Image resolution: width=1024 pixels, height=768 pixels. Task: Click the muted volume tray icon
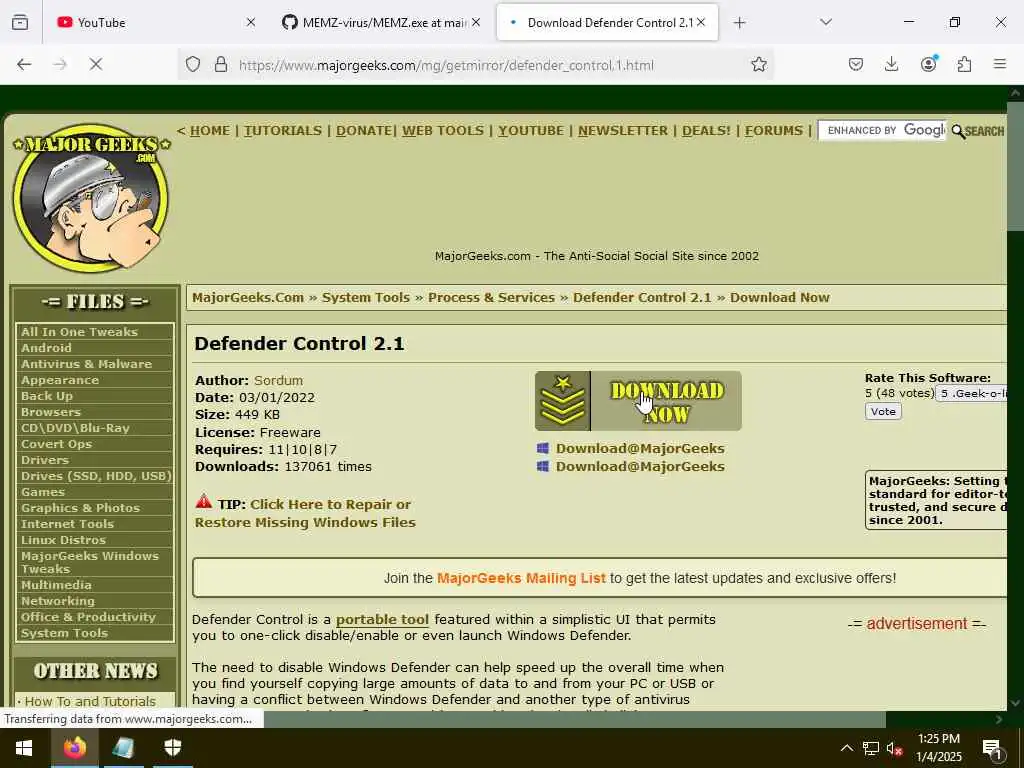tap(893, 748)
